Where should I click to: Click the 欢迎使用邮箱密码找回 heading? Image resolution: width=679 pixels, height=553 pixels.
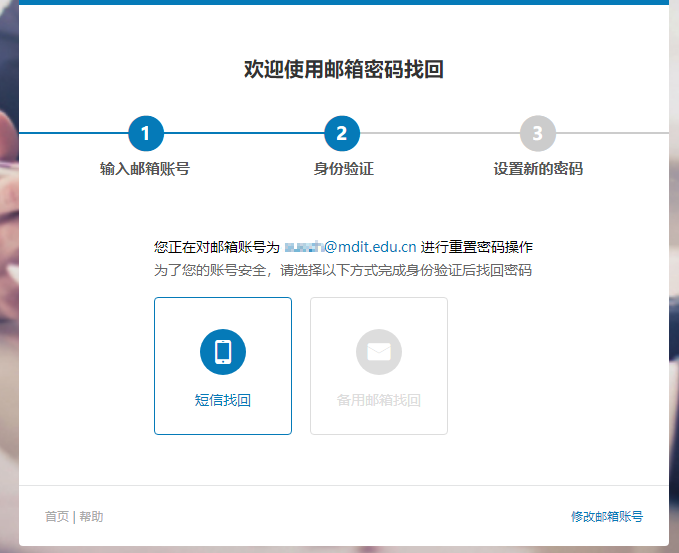(x=344, y=69)
